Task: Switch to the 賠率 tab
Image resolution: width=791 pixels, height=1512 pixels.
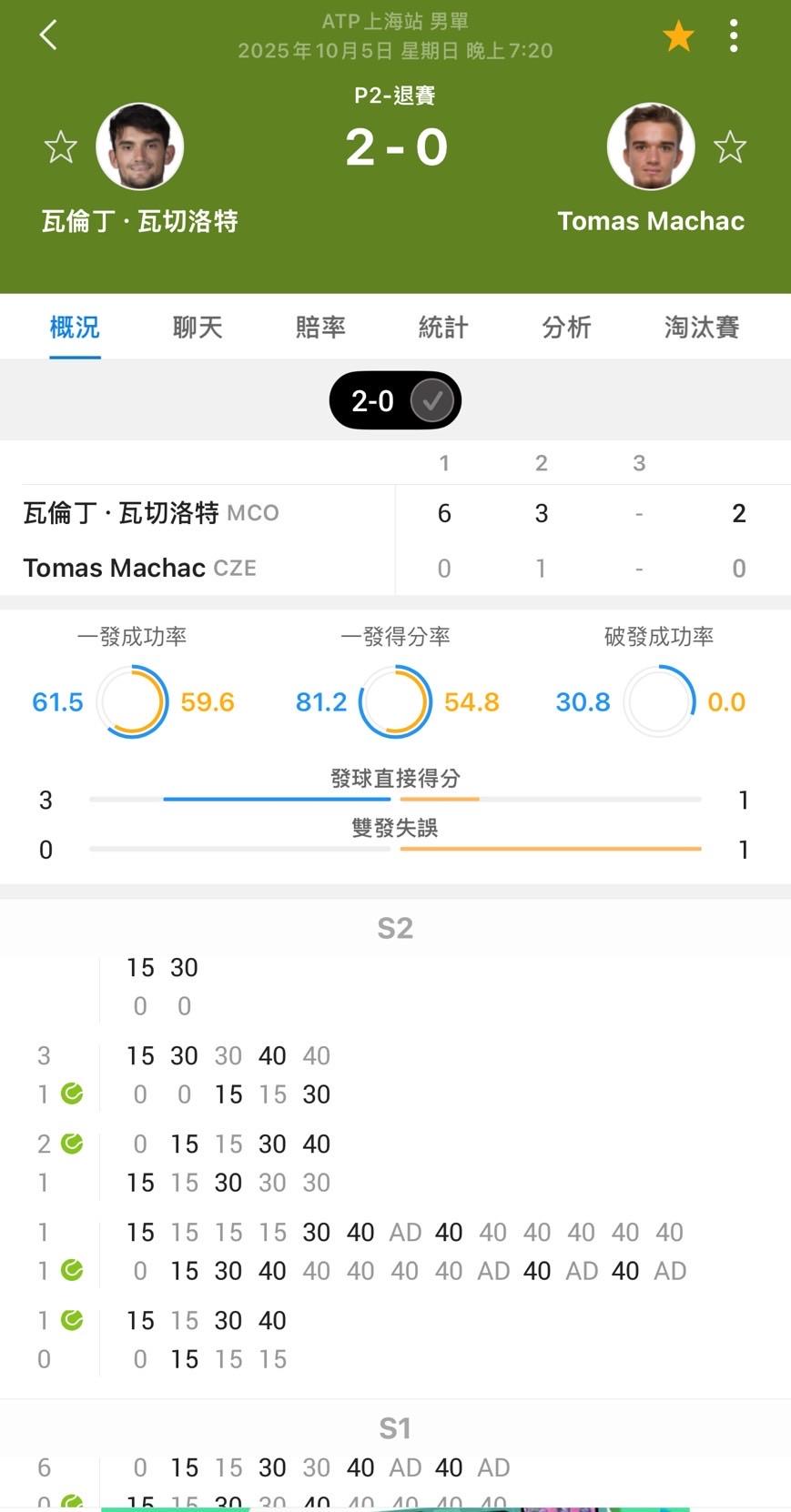Action: pyautogui.click(x=320, y=328)
